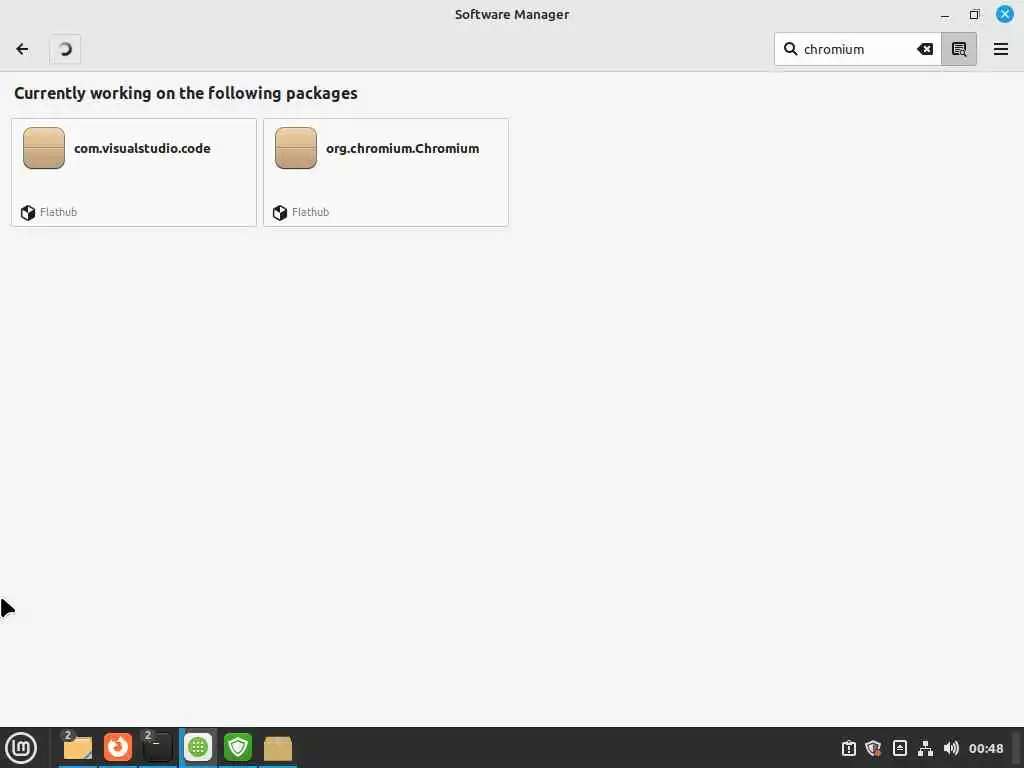Open the package box taskbar item
This screenshot has height=768, width=1024.
point(278,748)
